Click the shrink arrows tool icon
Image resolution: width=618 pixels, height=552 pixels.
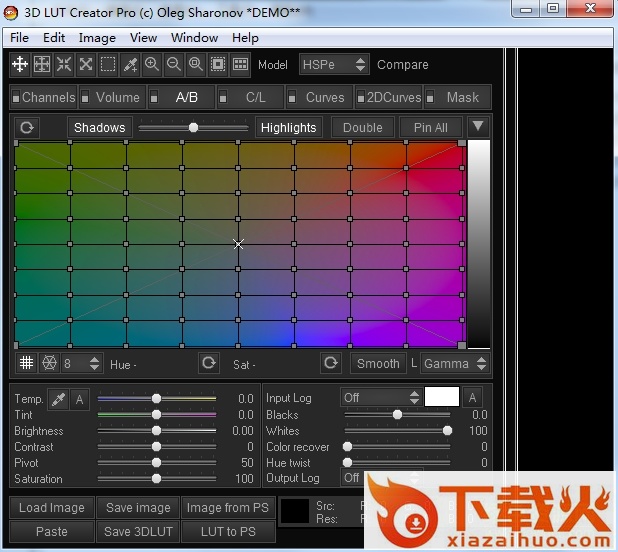[64, 64]
